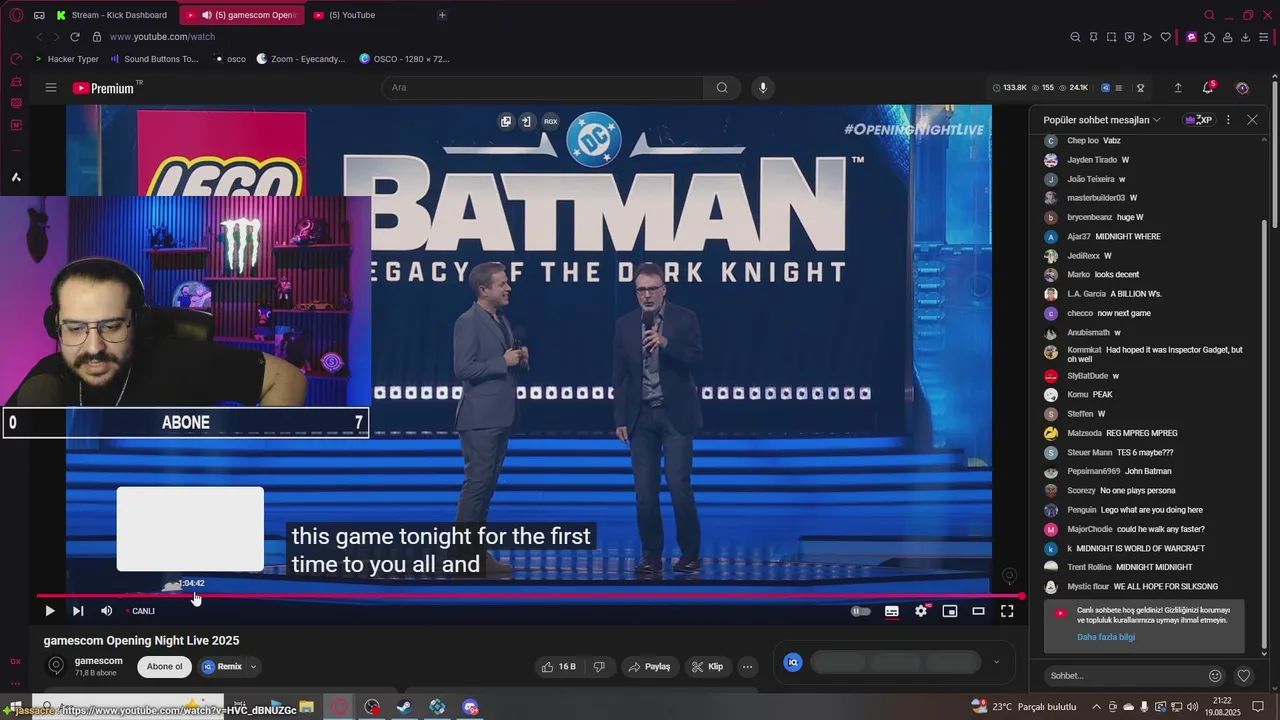
Task: Open chat emoji picker
Action: click(1215, 676)
